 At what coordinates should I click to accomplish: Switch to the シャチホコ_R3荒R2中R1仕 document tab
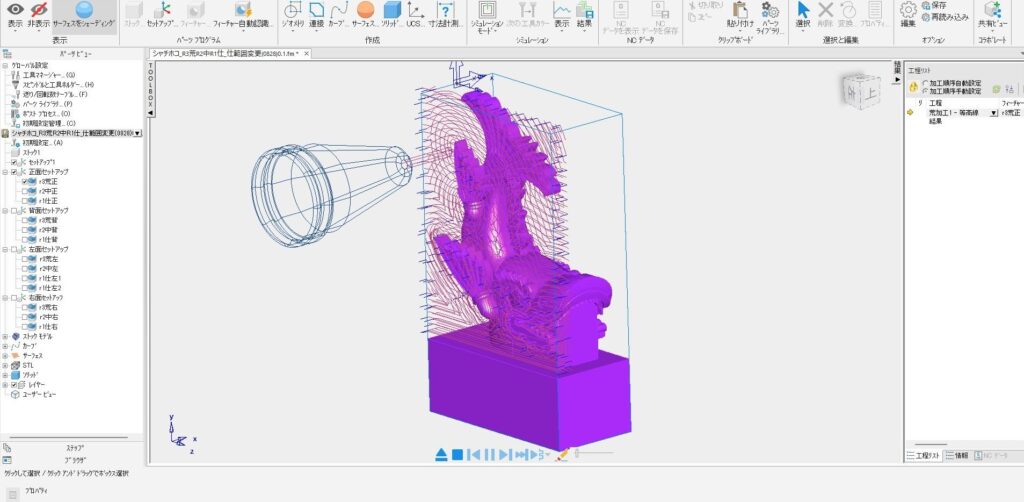(x=225, y=54)
